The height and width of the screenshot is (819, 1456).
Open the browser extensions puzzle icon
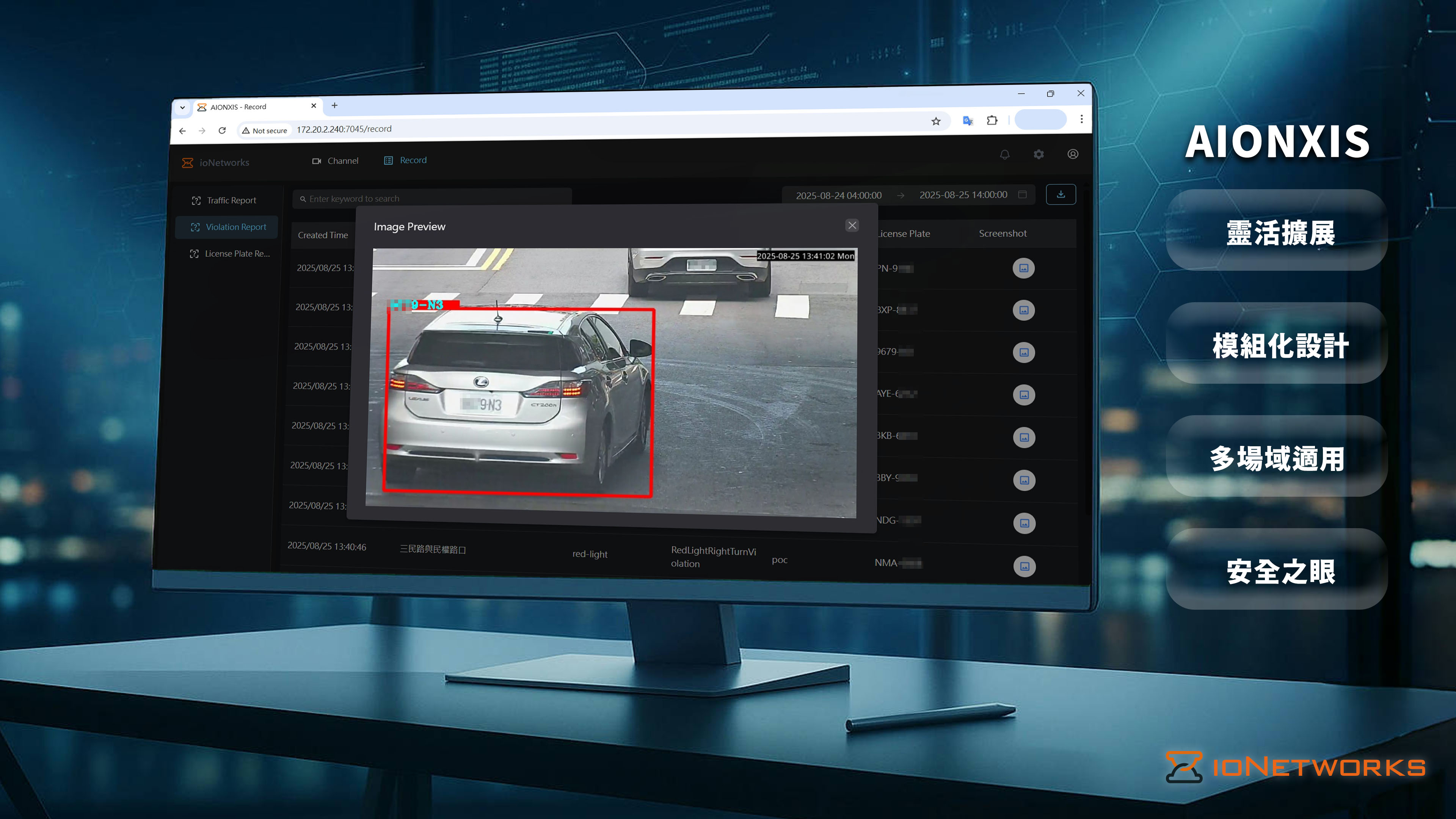tap(992, 121)
